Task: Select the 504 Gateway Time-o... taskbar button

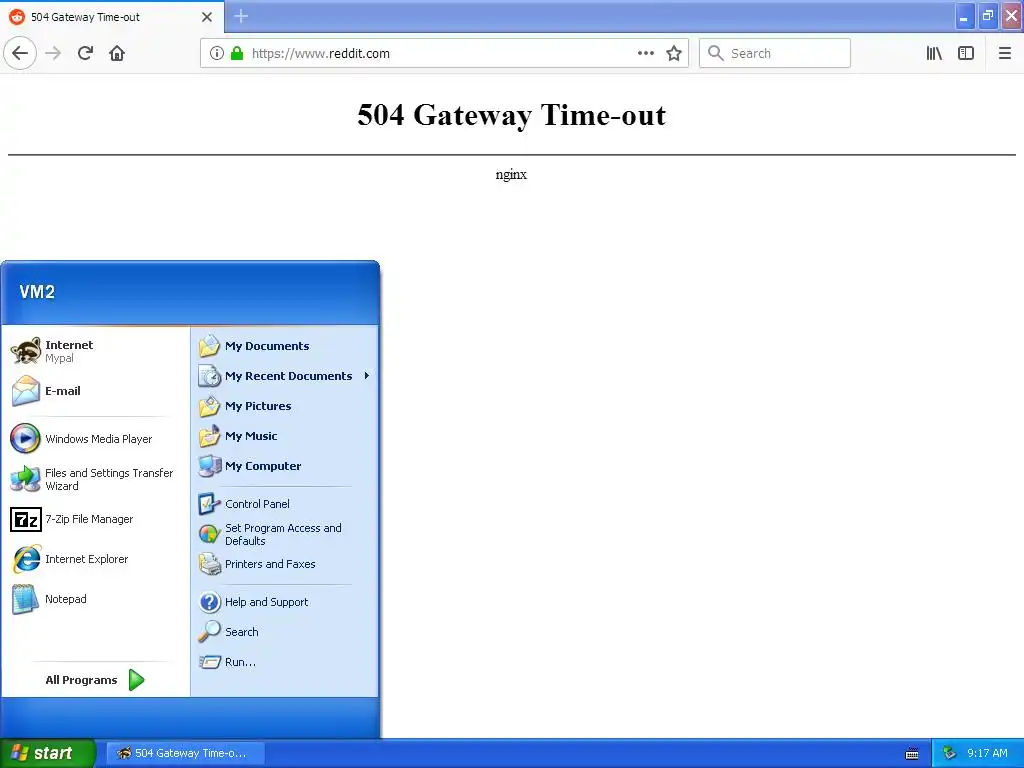Action: (x=185, y=753)
